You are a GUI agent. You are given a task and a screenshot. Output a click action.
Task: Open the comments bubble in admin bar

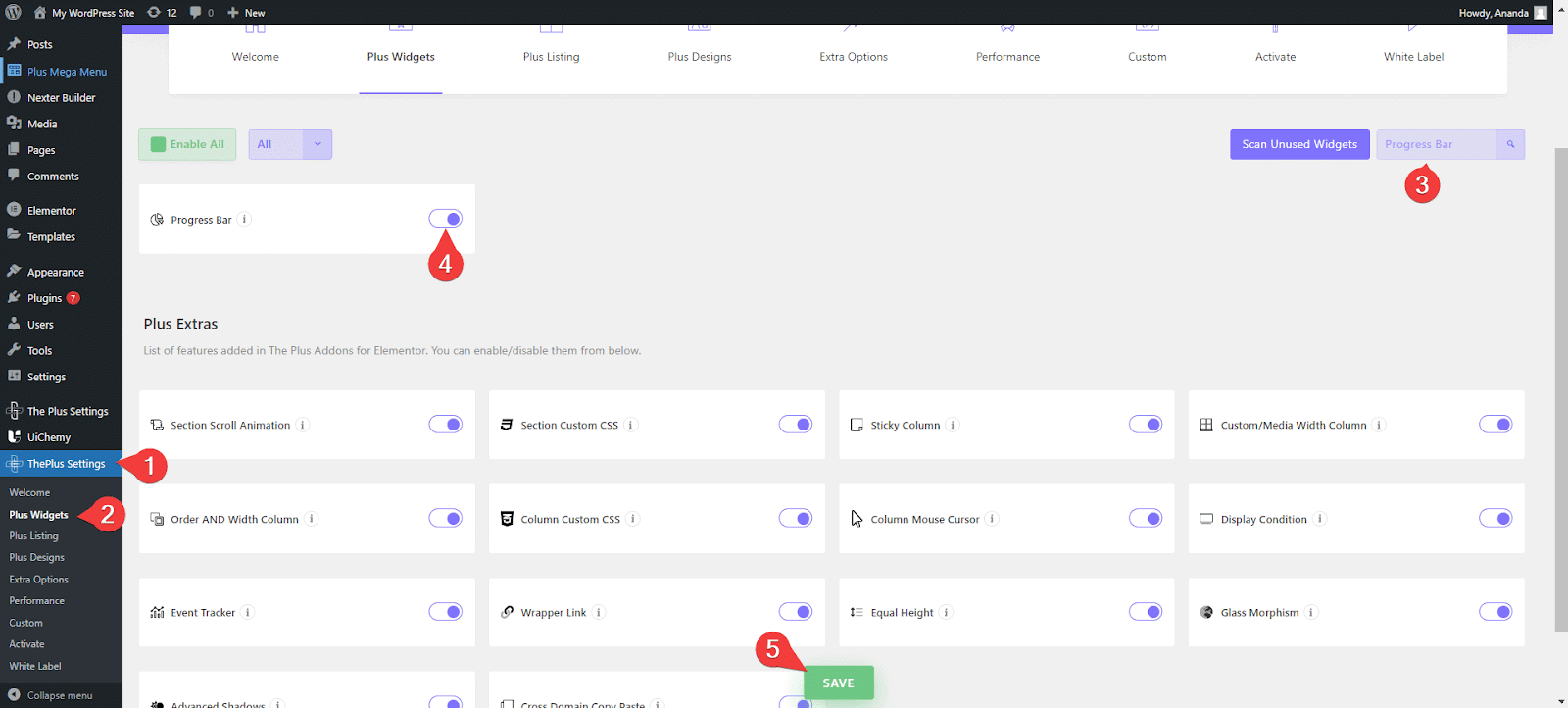201,13
